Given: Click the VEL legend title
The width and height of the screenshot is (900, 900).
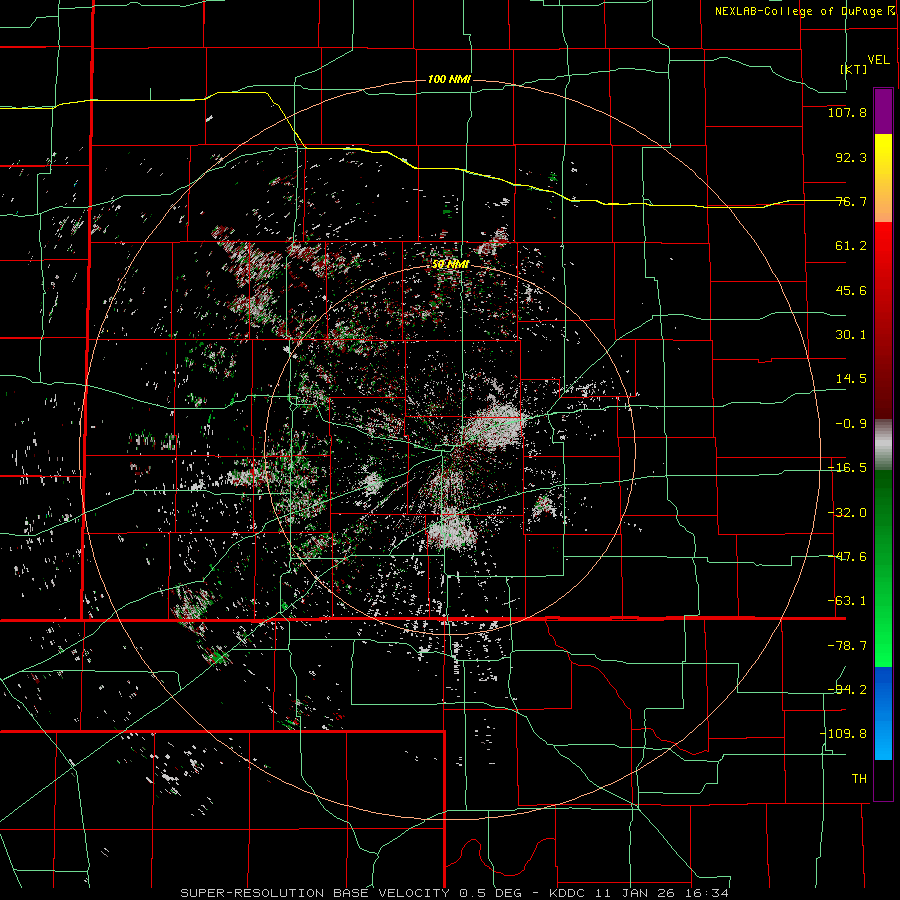Looking at the screenshot, I should click(x=878, y=59).
